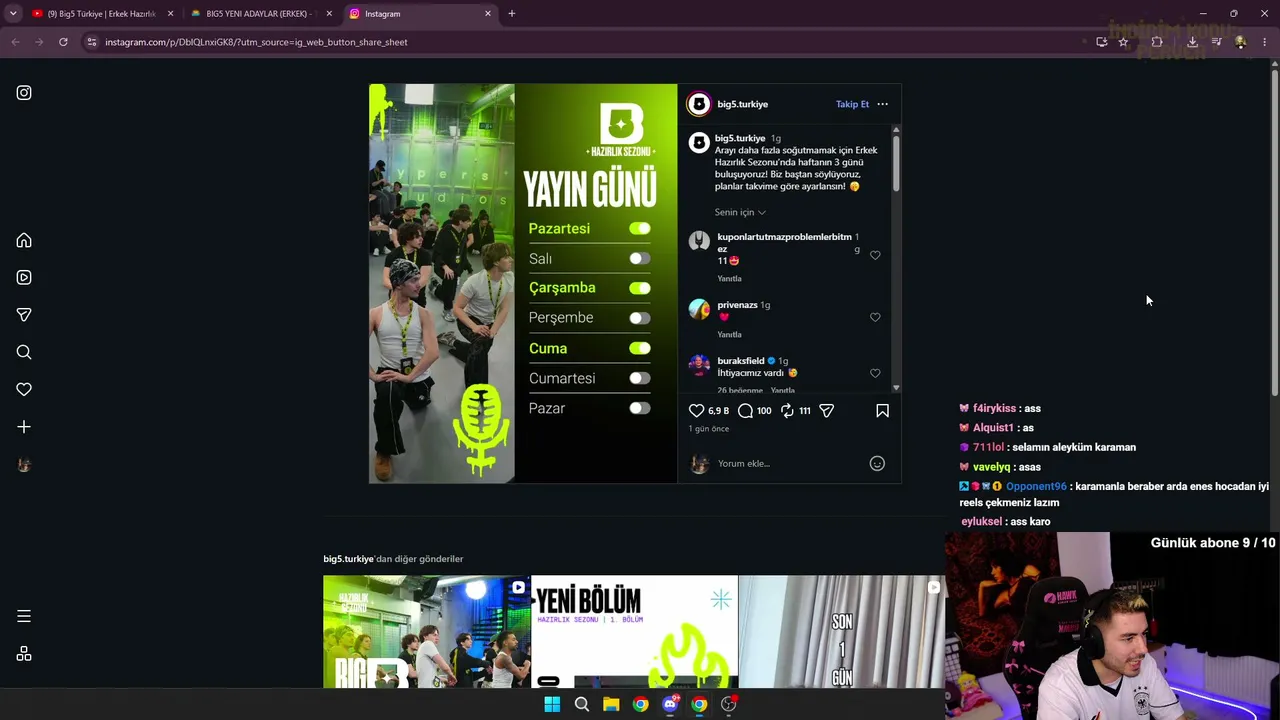Open buraksfield's profile from comment username
This screenshot has width=1280, height=720.
741,361
